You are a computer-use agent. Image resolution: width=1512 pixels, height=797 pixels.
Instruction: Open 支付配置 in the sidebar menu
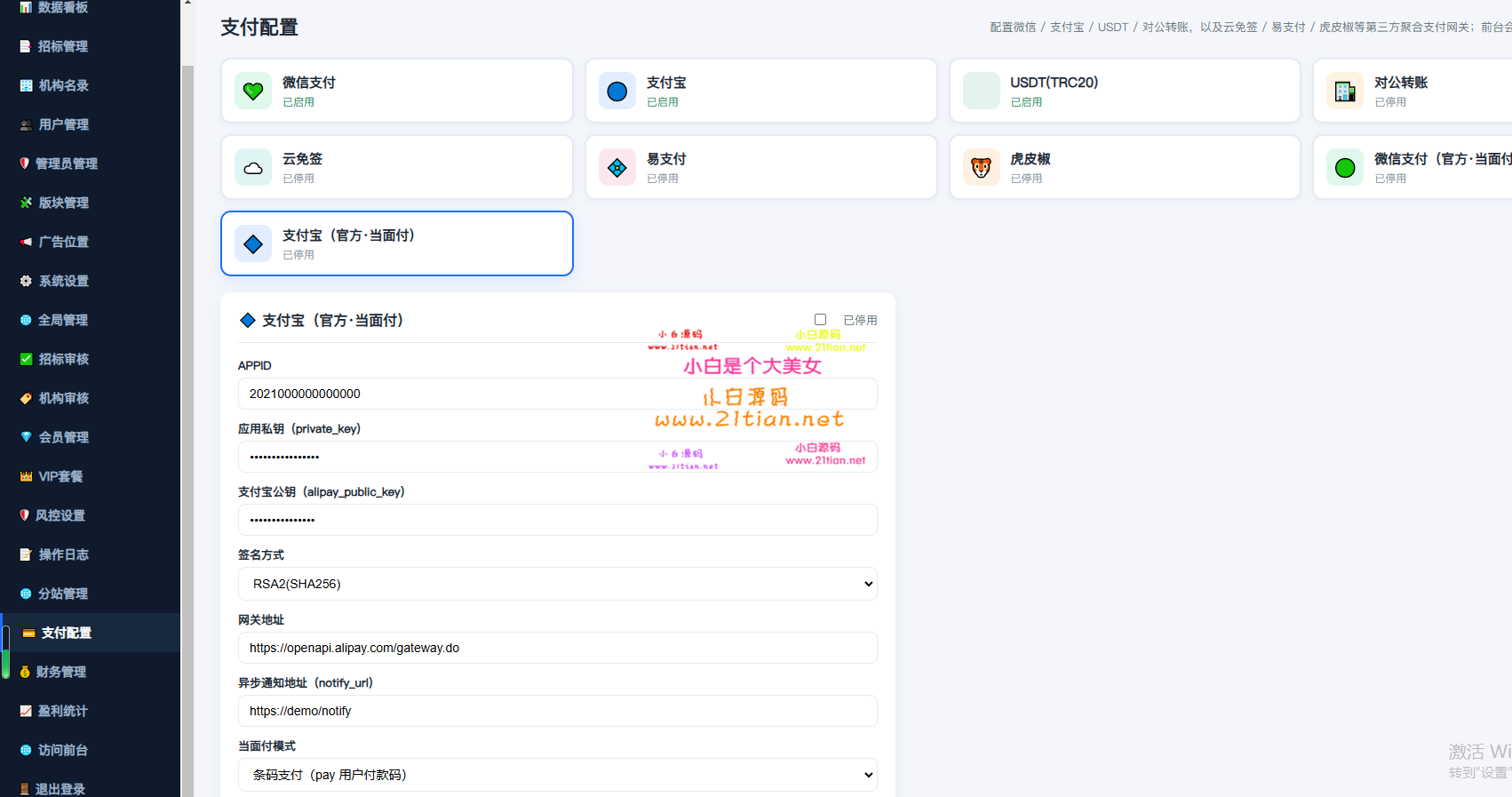[90, 633]
